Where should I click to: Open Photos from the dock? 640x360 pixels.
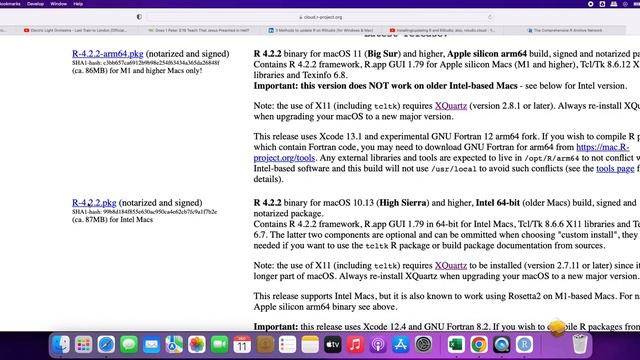197,344
